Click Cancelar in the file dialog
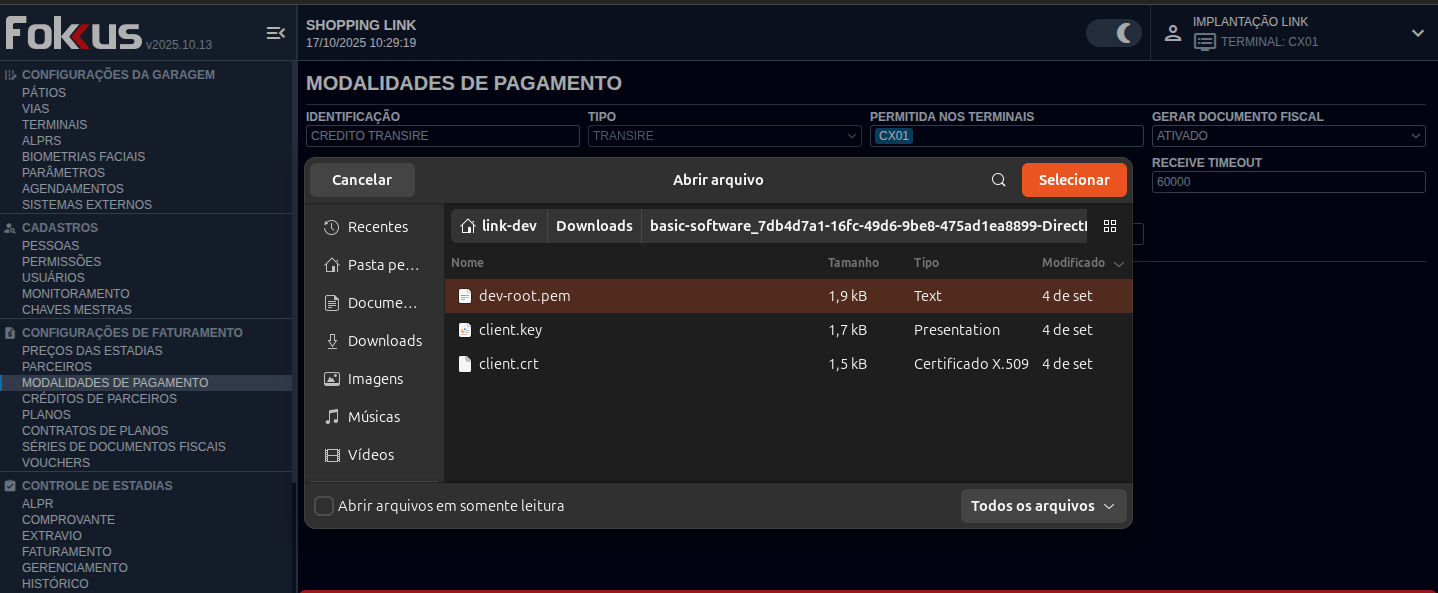 click(362, 180)
